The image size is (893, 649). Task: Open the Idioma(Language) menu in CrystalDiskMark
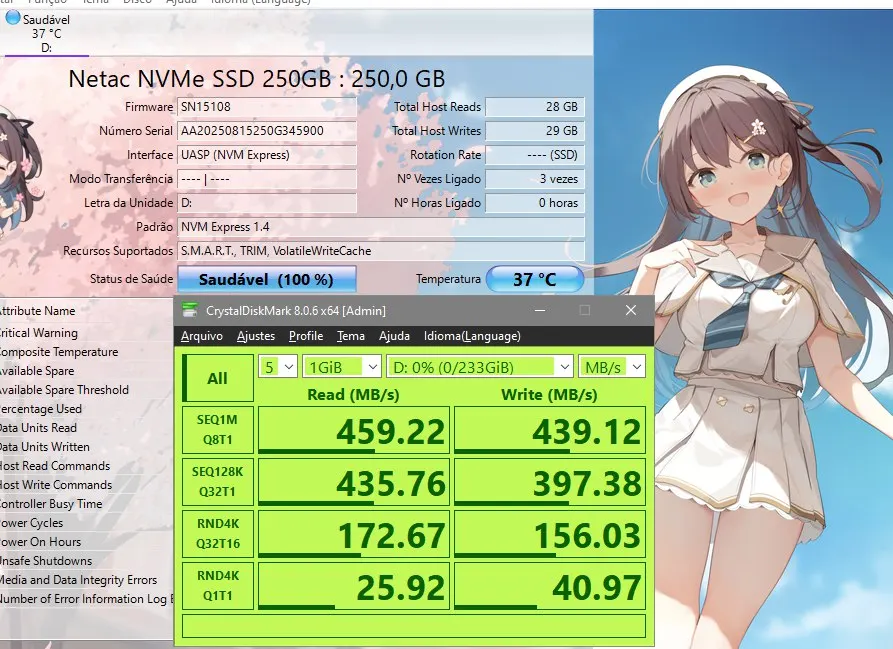coord(472,336)
